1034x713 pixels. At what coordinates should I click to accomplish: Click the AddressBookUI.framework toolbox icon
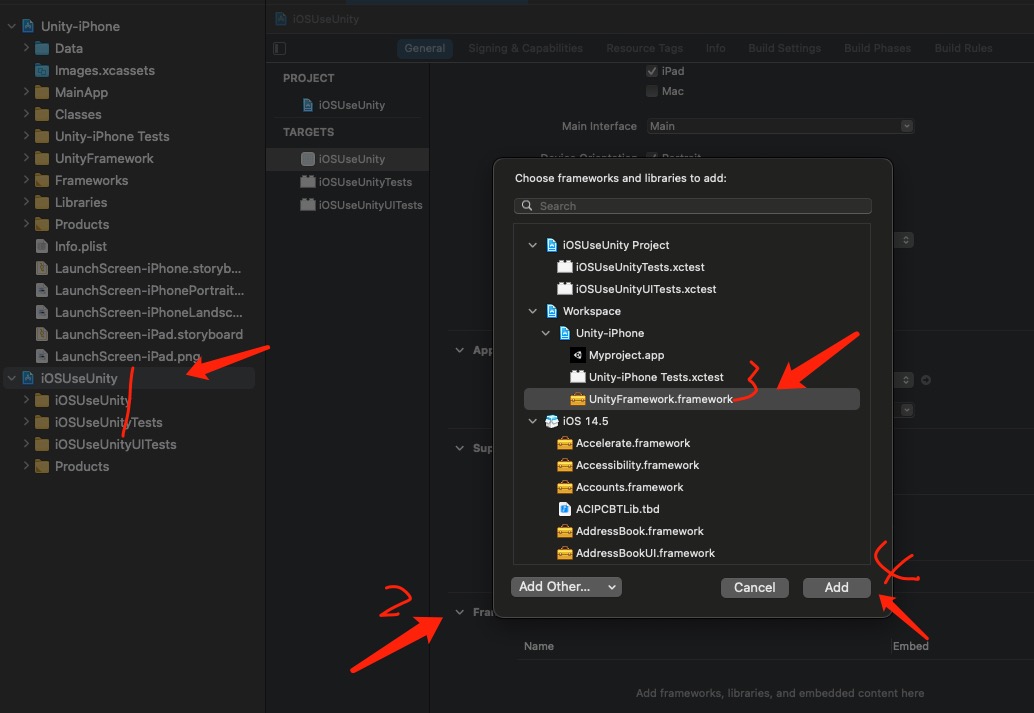click(x=564, y=553)
